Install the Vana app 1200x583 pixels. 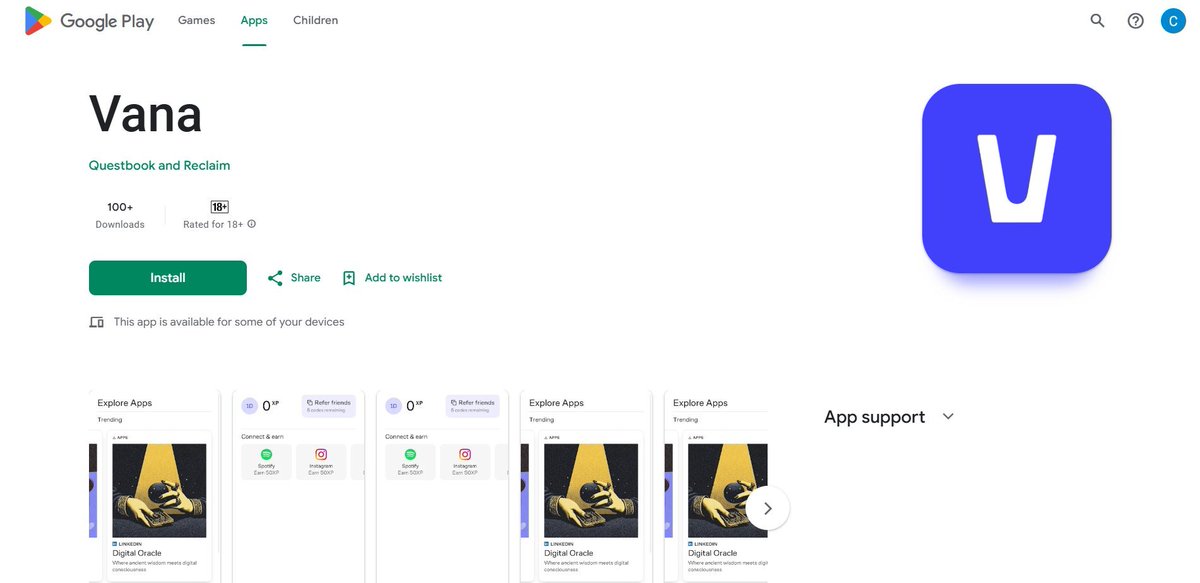point(168,278)
